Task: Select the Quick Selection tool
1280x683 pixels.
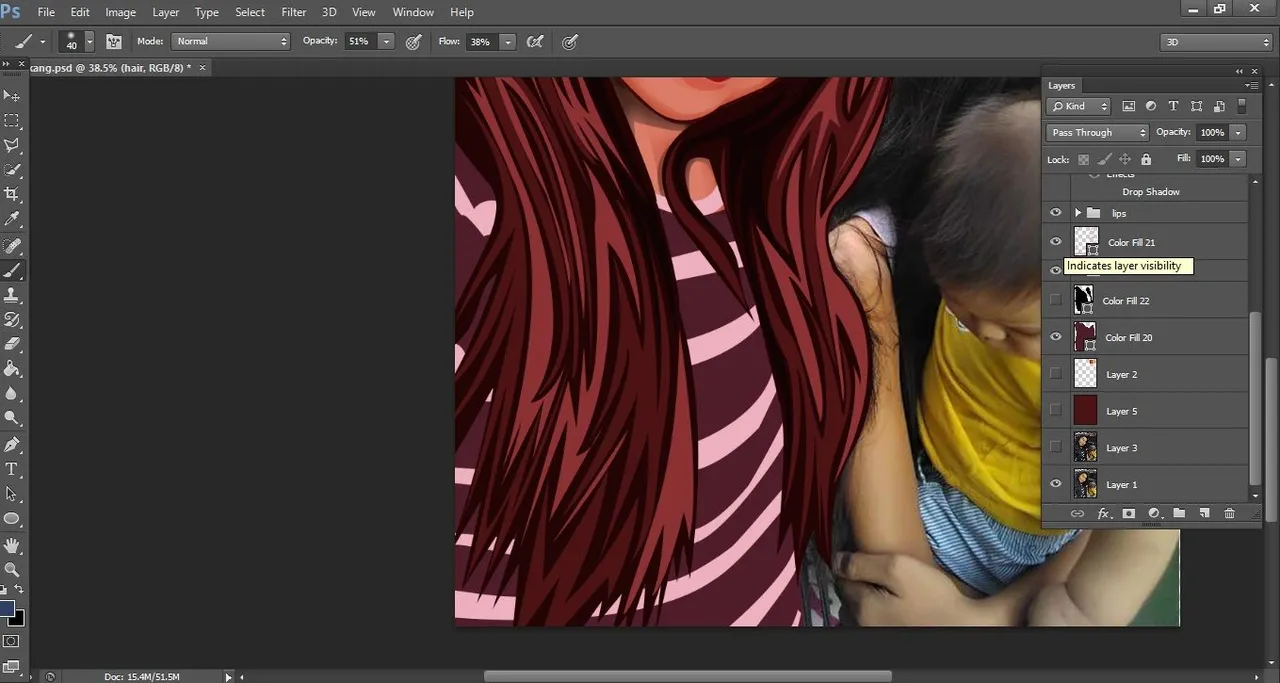Action: [12, 171]
